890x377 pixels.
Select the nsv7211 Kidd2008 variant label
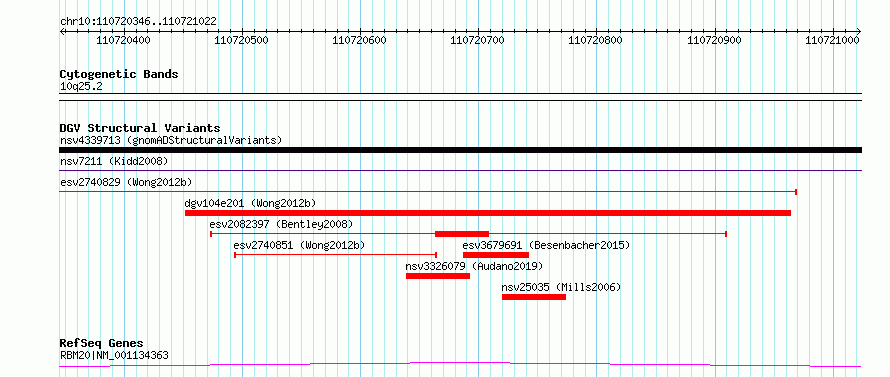[x=114, y=162]
